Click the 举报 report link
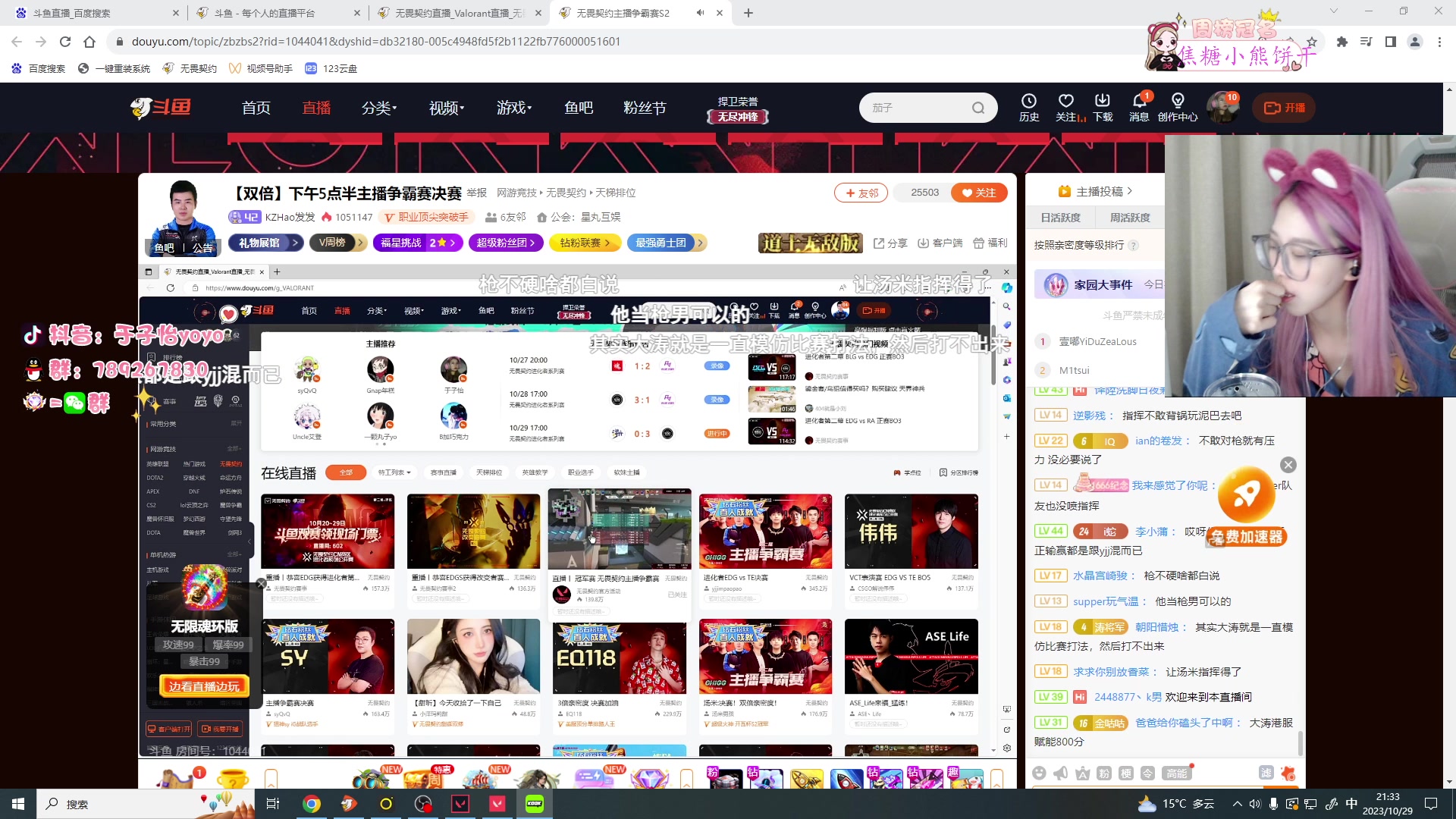 [x=477, y=193]
